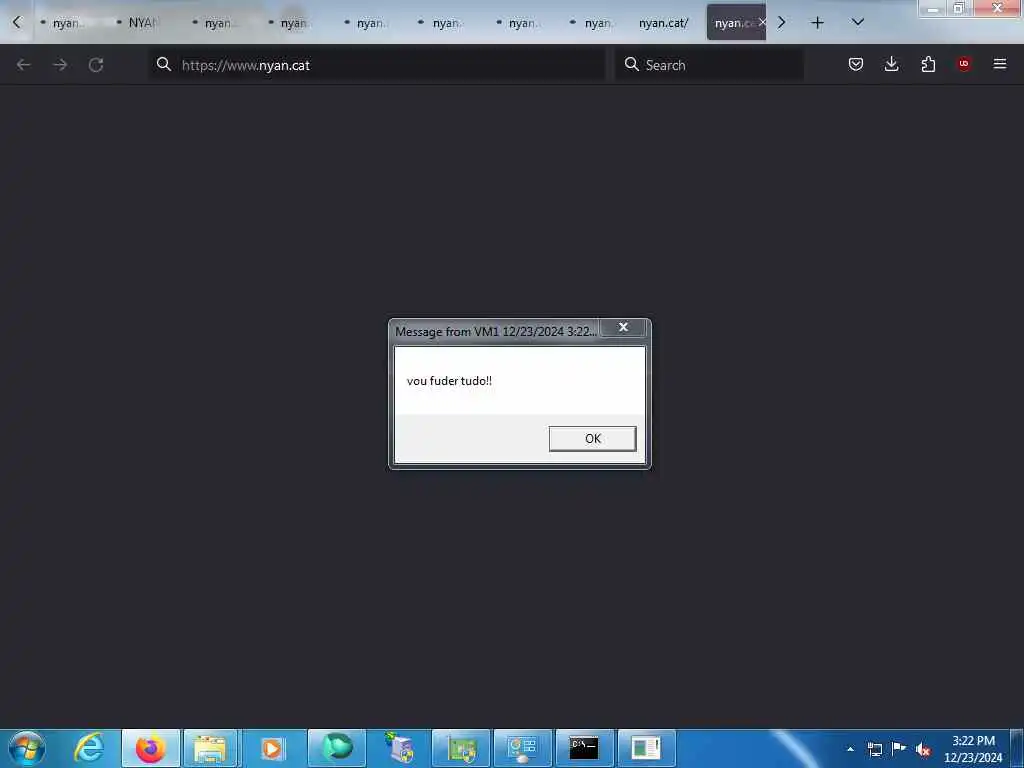The image size is (1024, 768).
Task: Open Windows Media Player from the taskbar
Action: (272, 748)
